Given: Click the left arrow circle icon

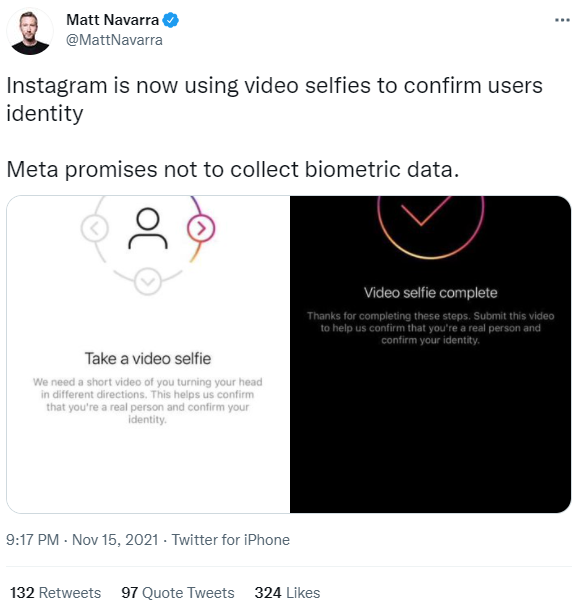Looking at the screenshot, I should tap(95, 228).
